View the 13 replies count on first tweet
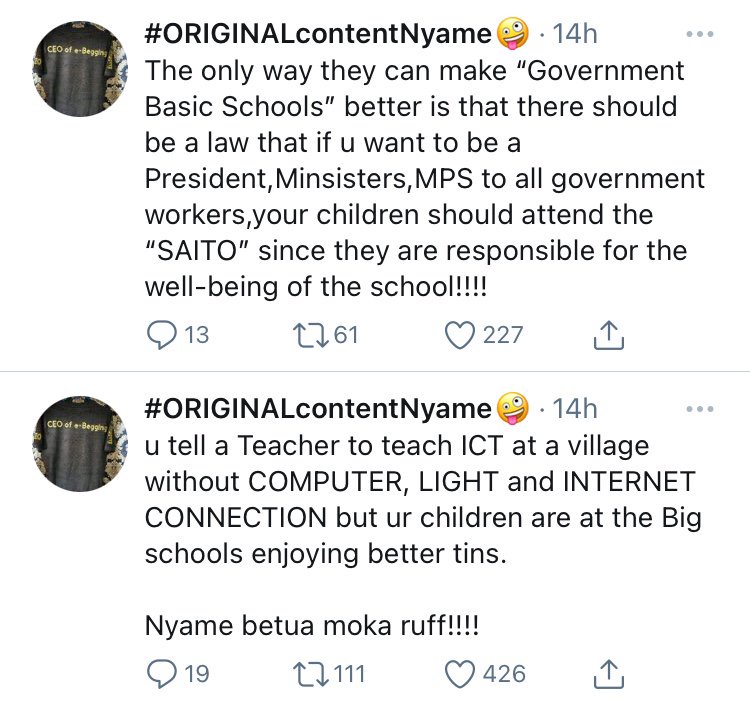 coord(196,335)
